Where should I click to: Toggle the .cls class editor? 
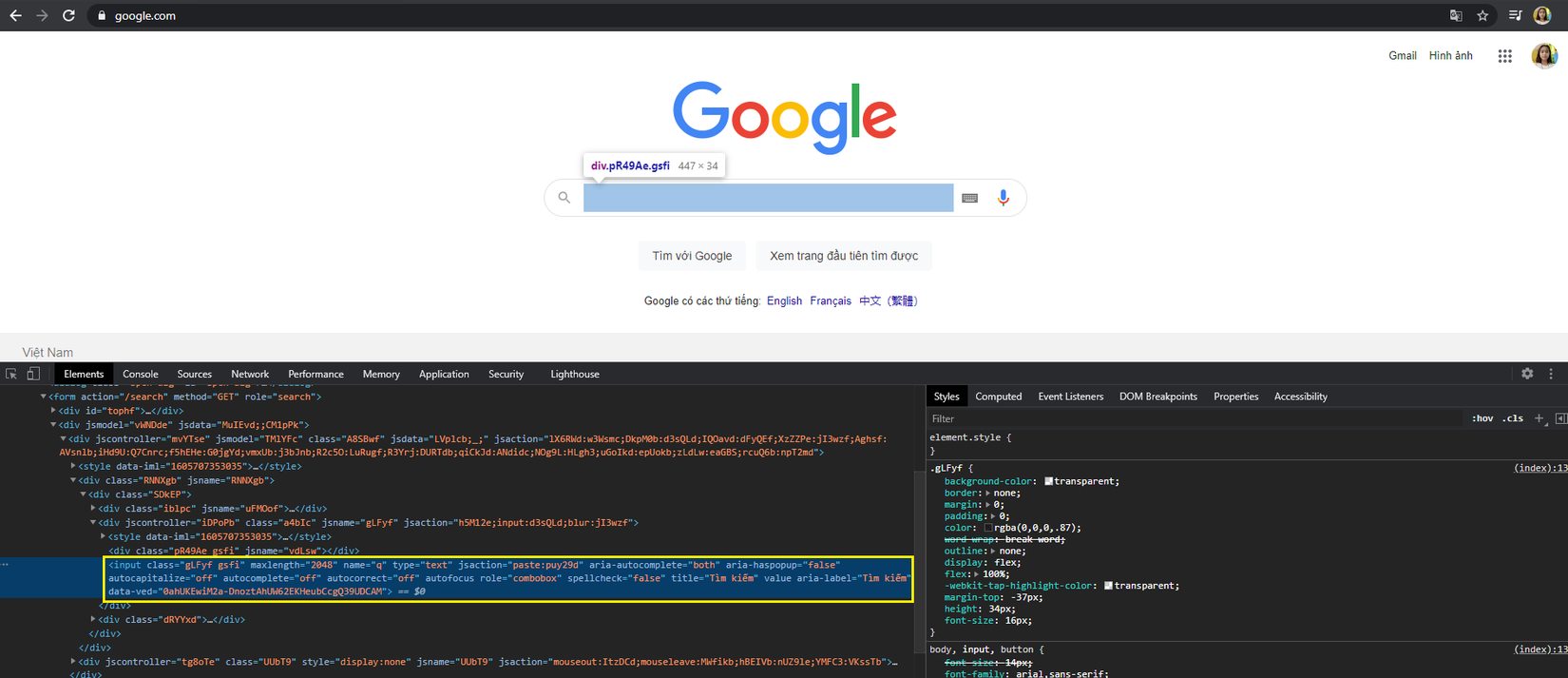click(1513, 418)
